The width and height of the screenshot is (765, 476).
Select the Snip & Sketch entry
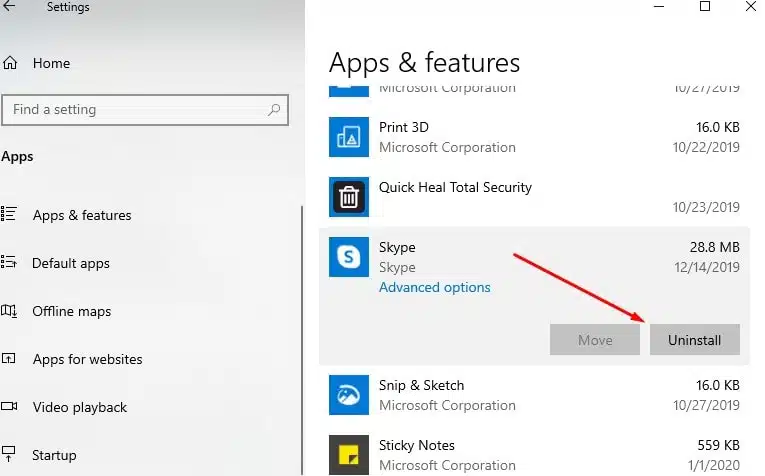pyautogui.click(x=534, y=395)
